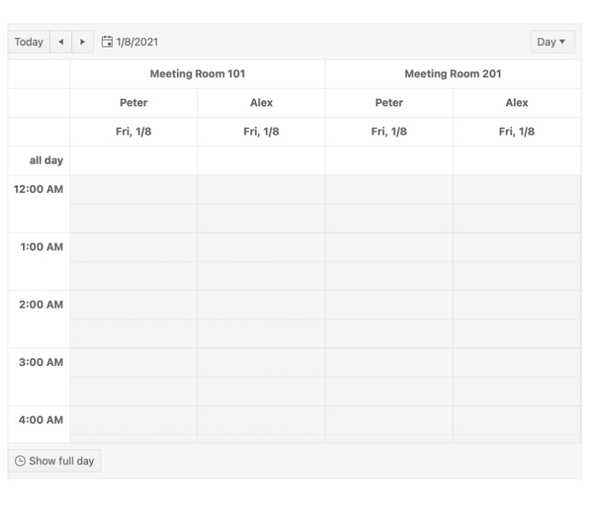Select 1:00 AM slot for Alex Room 101
Image resolution: width=590 pixels, height=526 pixels.
pos(261,248)
